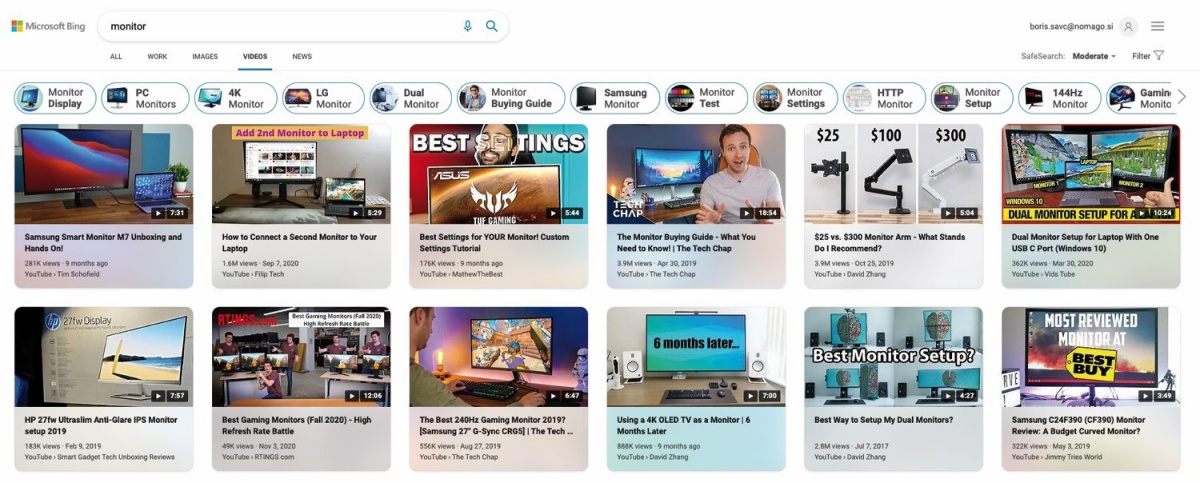Click the magnifying glass search icon
1200x483 pixels.
pos(492,26)
